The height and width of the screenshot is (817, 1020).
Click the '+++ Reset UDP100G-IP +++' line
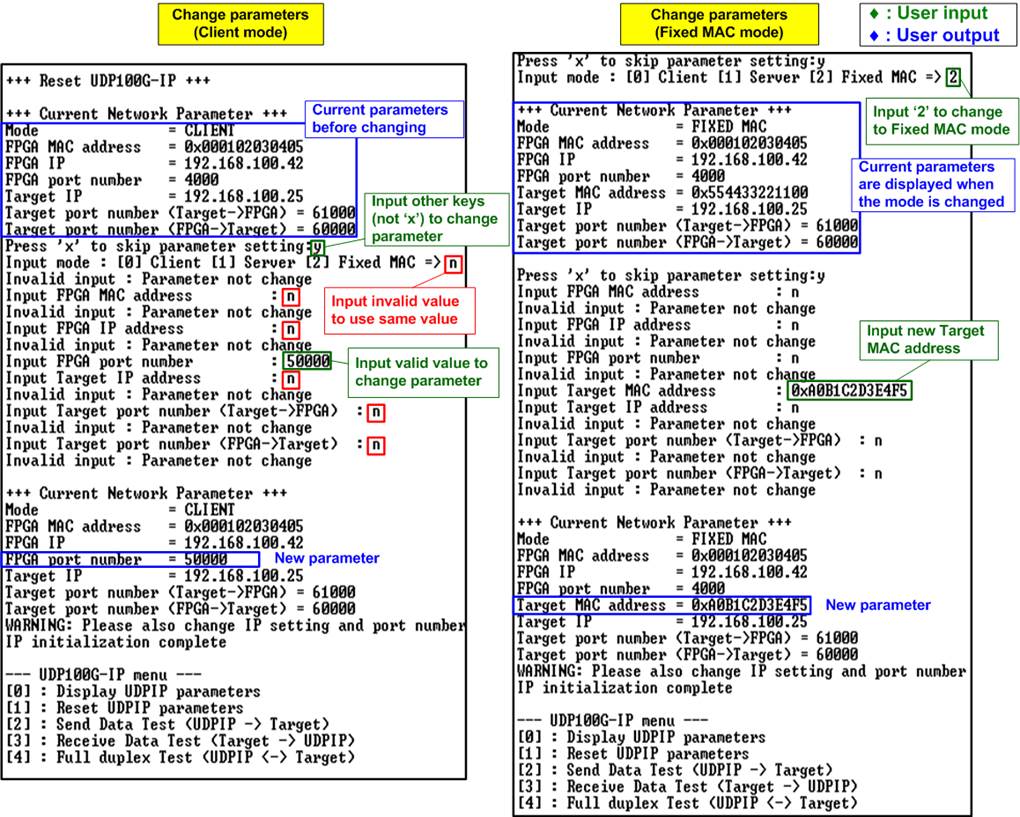pyautogui.click(x=108, y=81)
